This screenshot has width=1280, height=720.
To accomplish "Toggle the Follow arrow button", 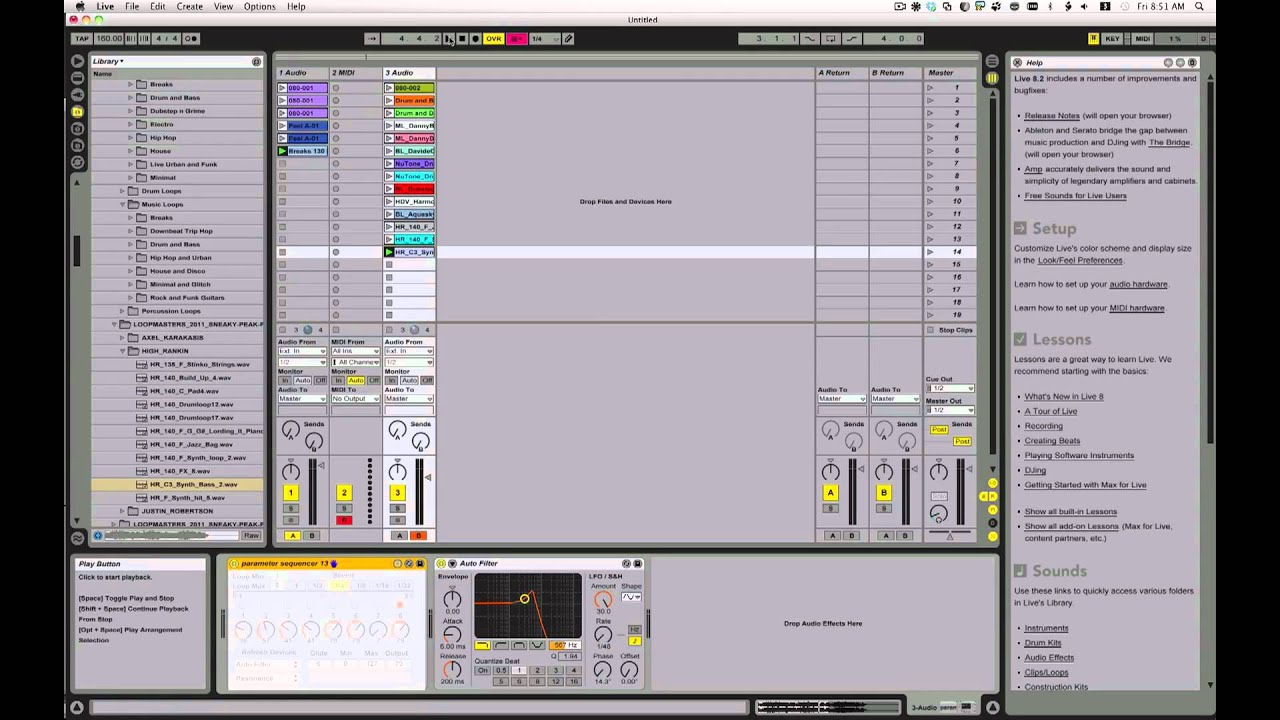I will (x=372, y=39).
